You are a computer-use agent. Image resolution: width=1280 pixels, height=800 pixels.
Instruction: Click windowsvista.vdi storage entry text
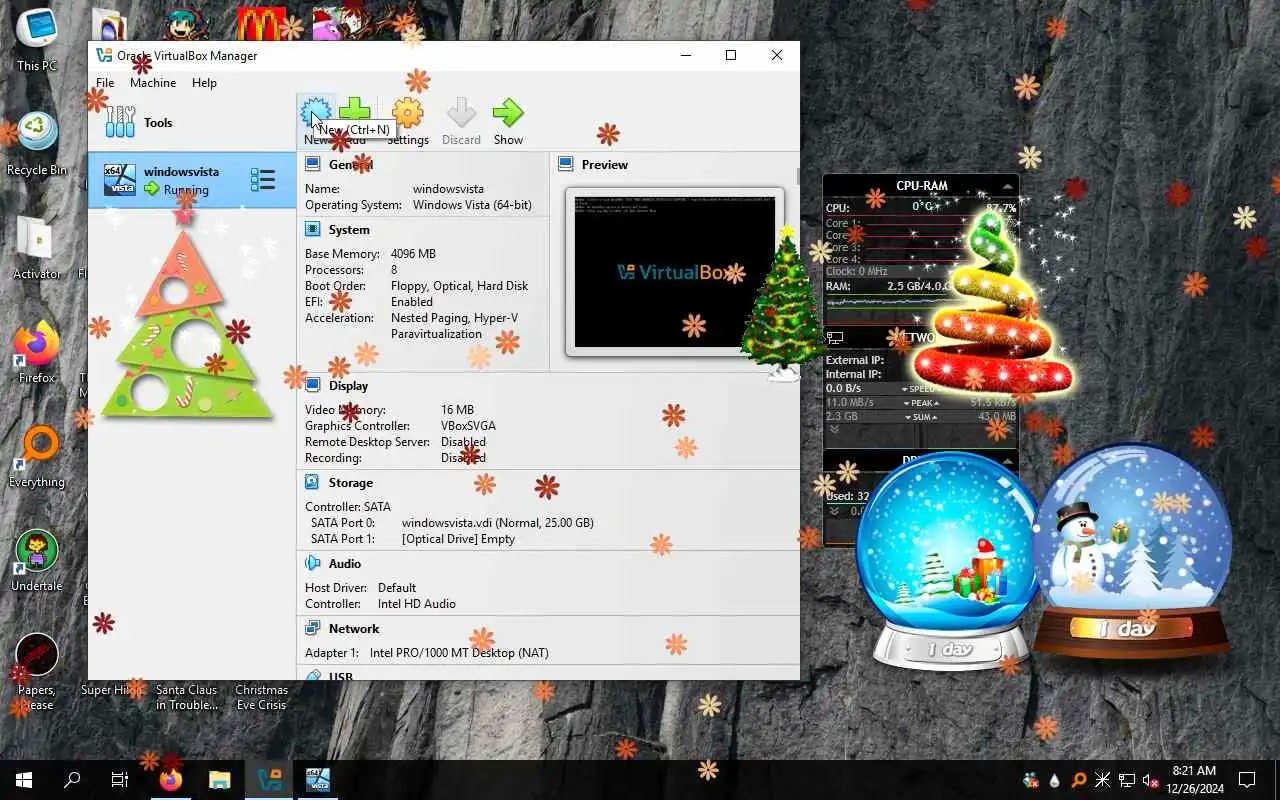pyautogui.click(x=497, y=522)
